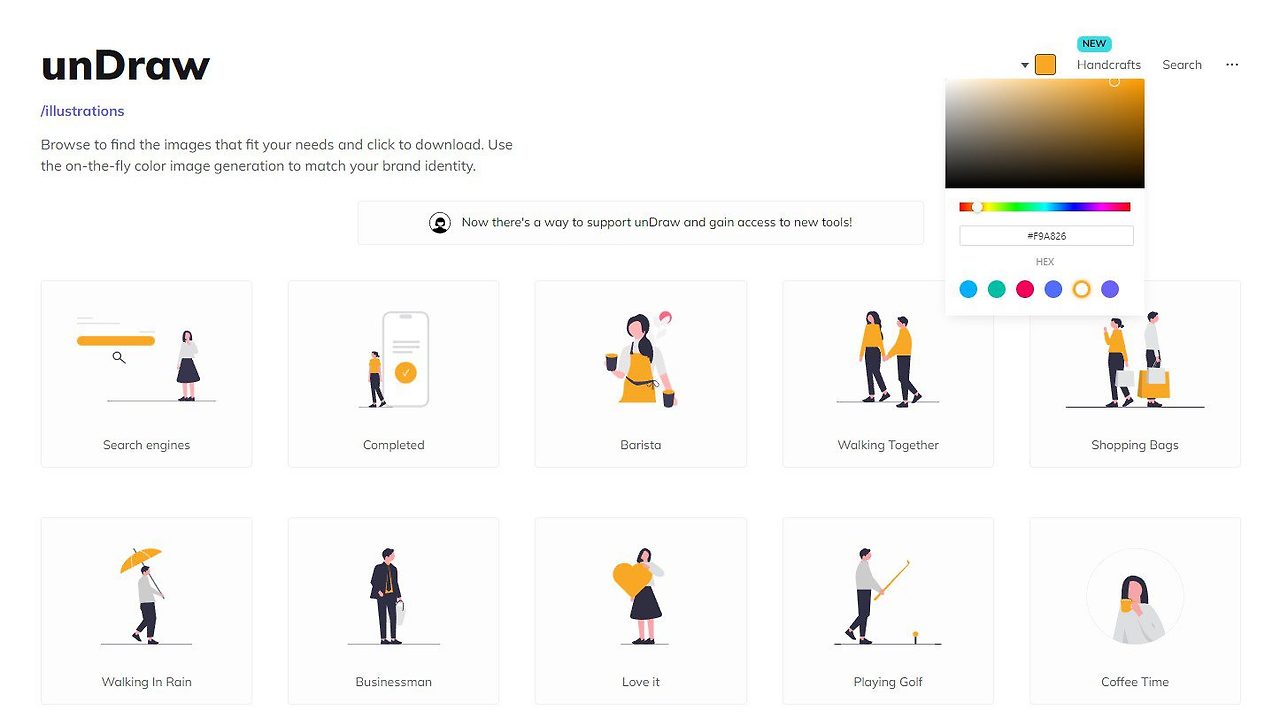The width and height of the screenshot is (1280, 718).
Task: Click the NEW badge above Handcrafts
Action: [1094, 44]
